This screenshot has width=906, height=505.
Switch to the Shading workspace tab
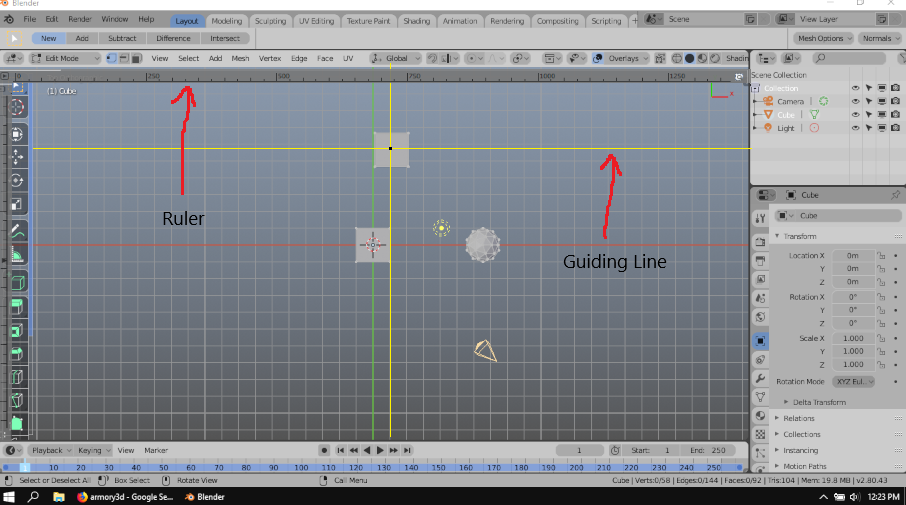pos(417,21)
